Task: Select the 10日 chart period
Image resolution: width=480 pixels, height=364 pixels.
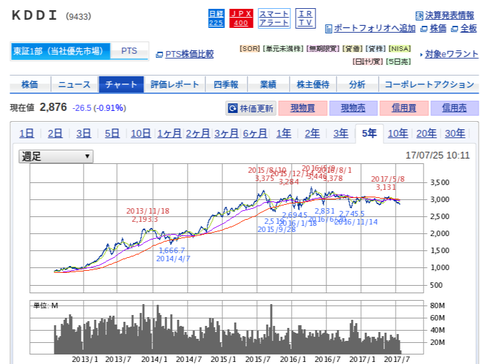Action: coord(141,134)
